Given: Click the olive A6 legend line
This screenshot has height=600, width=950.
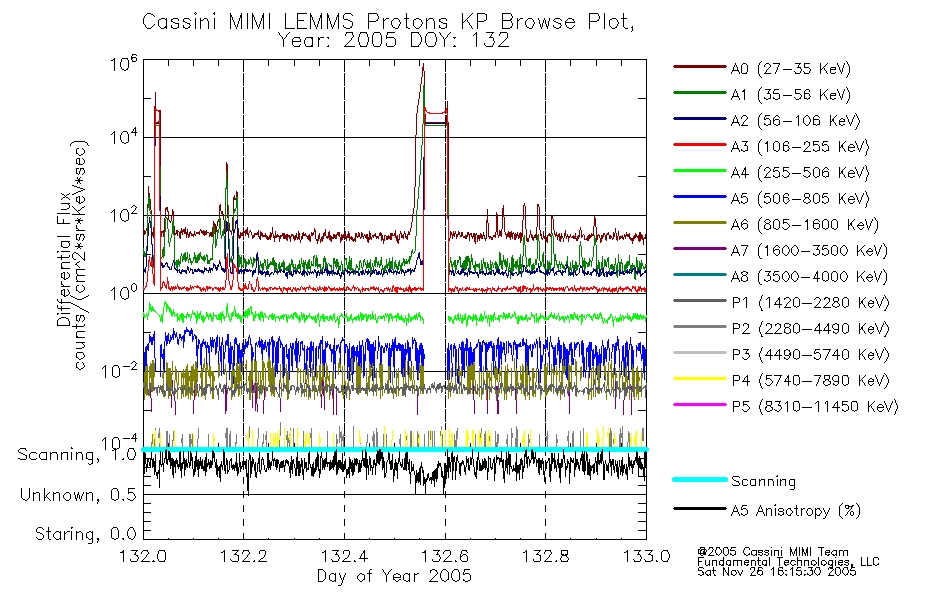Looking at the screenshot, I should pyautogui.click(x=700, y=223).
